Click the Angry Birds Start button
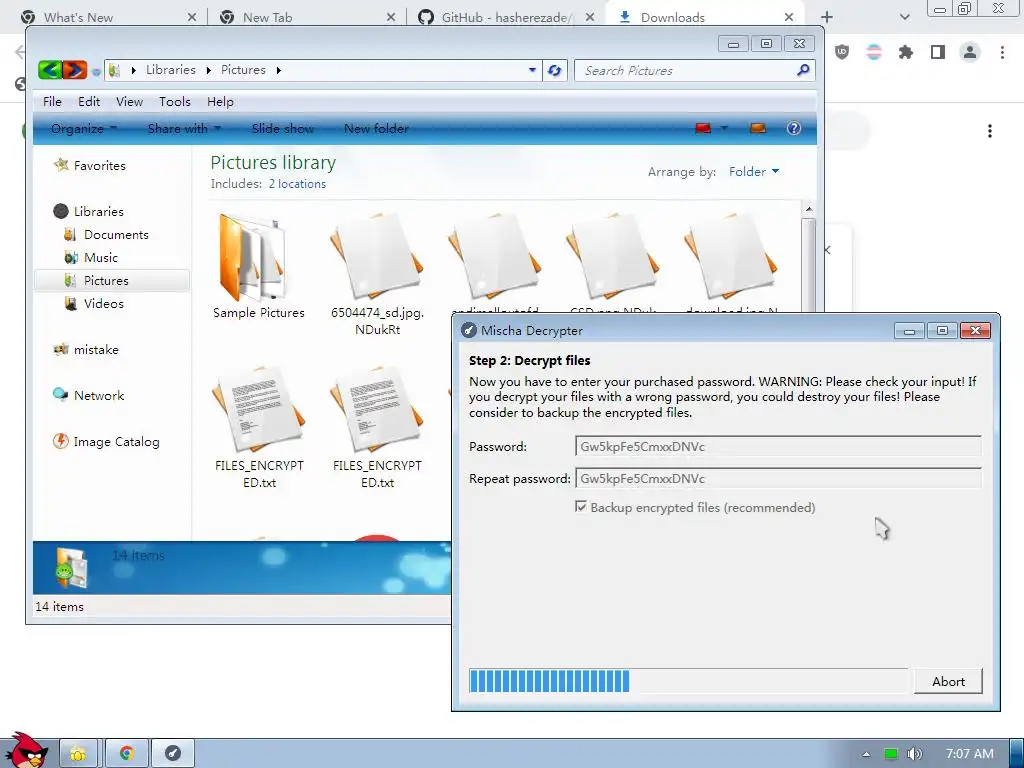1024x768 pixels. (x=26, y=750)
